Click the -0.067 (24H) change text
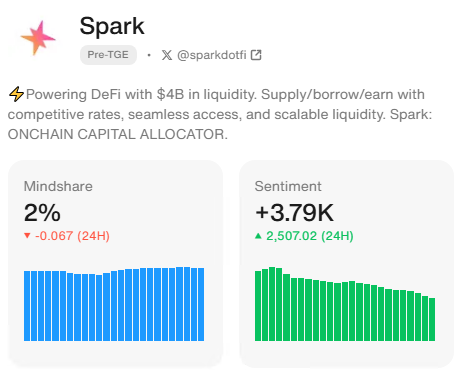 pos(72,236)
